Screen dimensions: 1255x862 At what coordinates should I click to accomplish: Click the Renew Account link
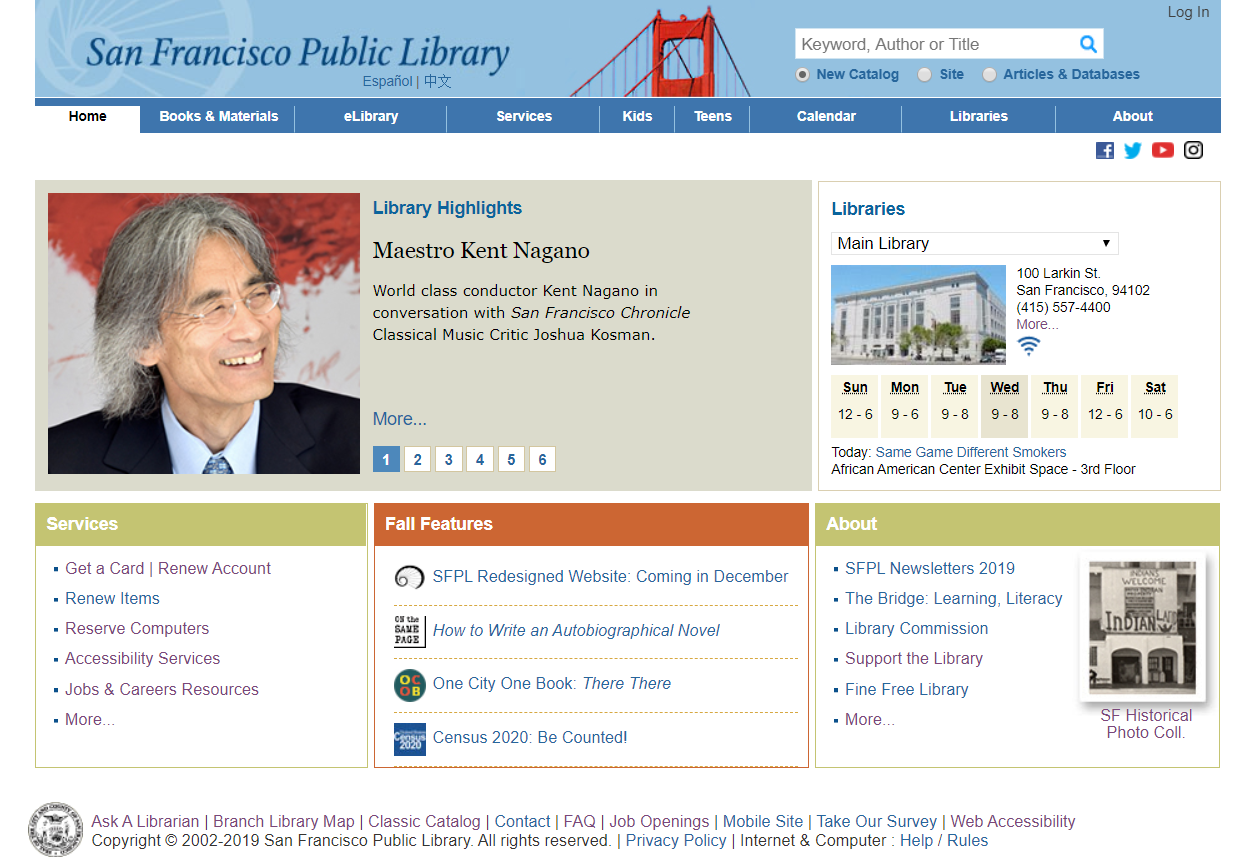(215, 568)
